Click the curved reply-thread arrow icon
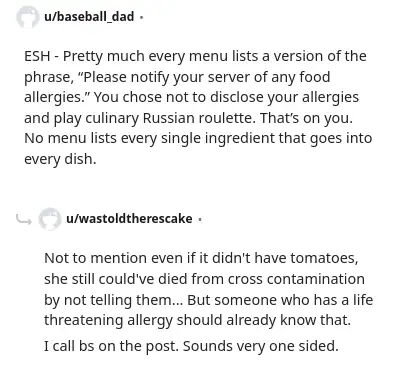The height and width of the screenshot is (381, 400). coord(24,219)
